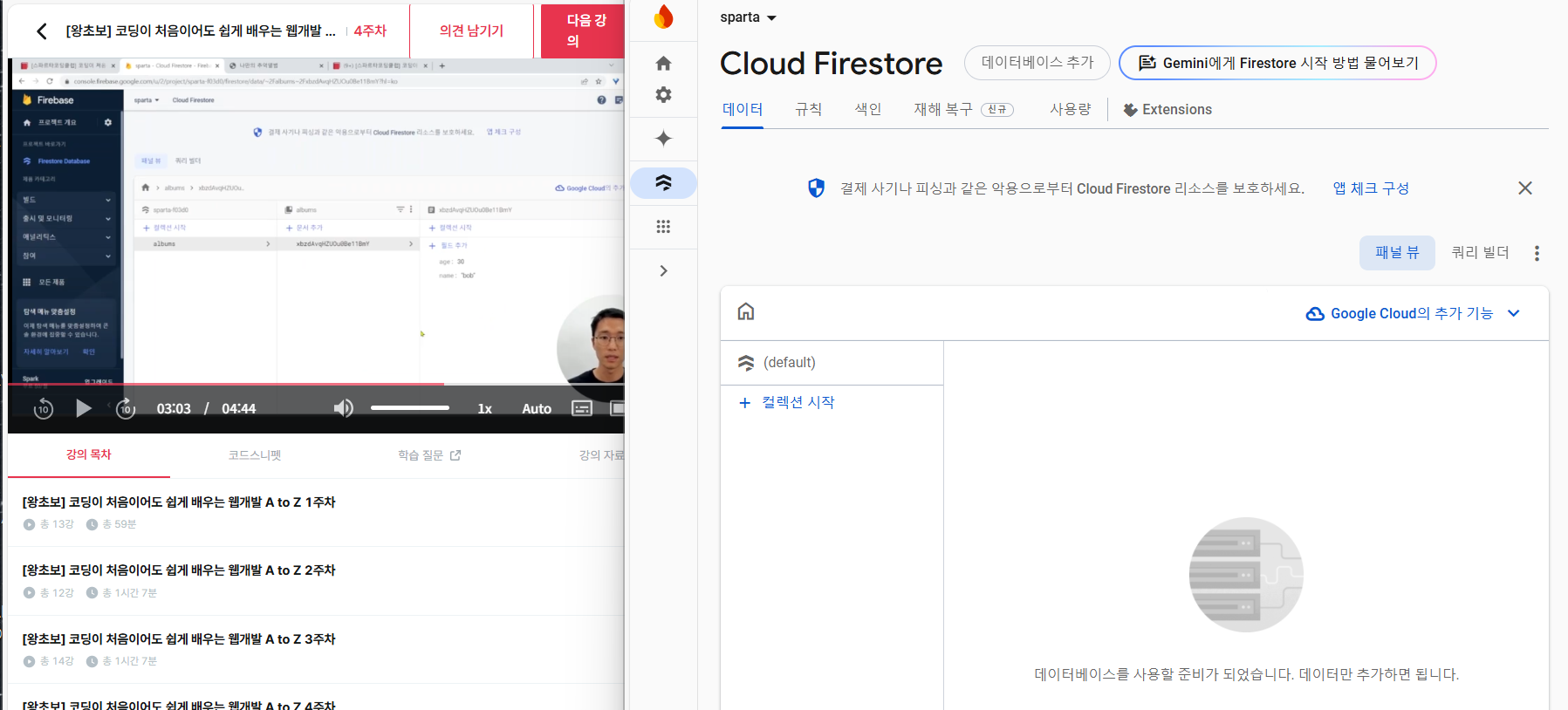The width and height of the screenshot is (1568, 710).
Task: Play the lecture video
Action: coord(84,408)
